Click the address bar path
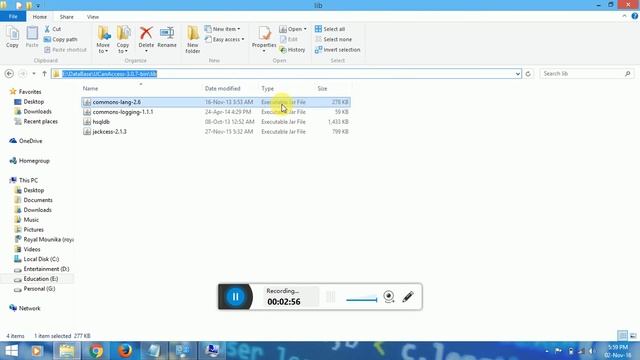 (109, 73)
